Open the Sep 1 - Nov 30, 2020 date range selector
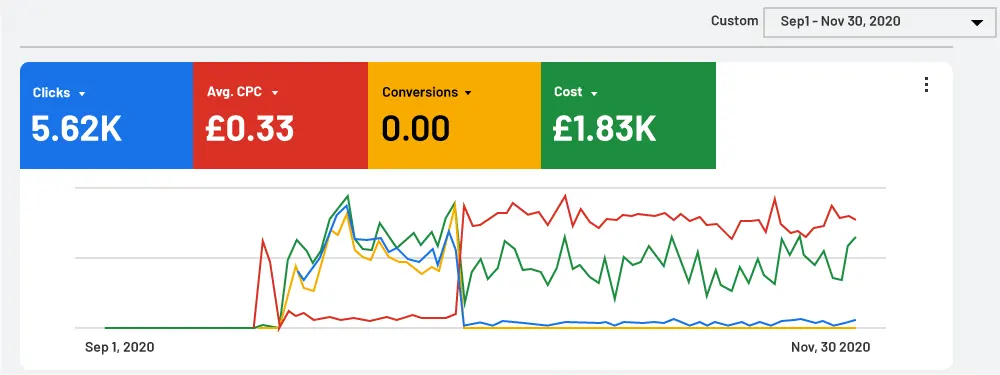This screenshot has height=375, width=1000. pyautogui.click(x=879, y=22)
